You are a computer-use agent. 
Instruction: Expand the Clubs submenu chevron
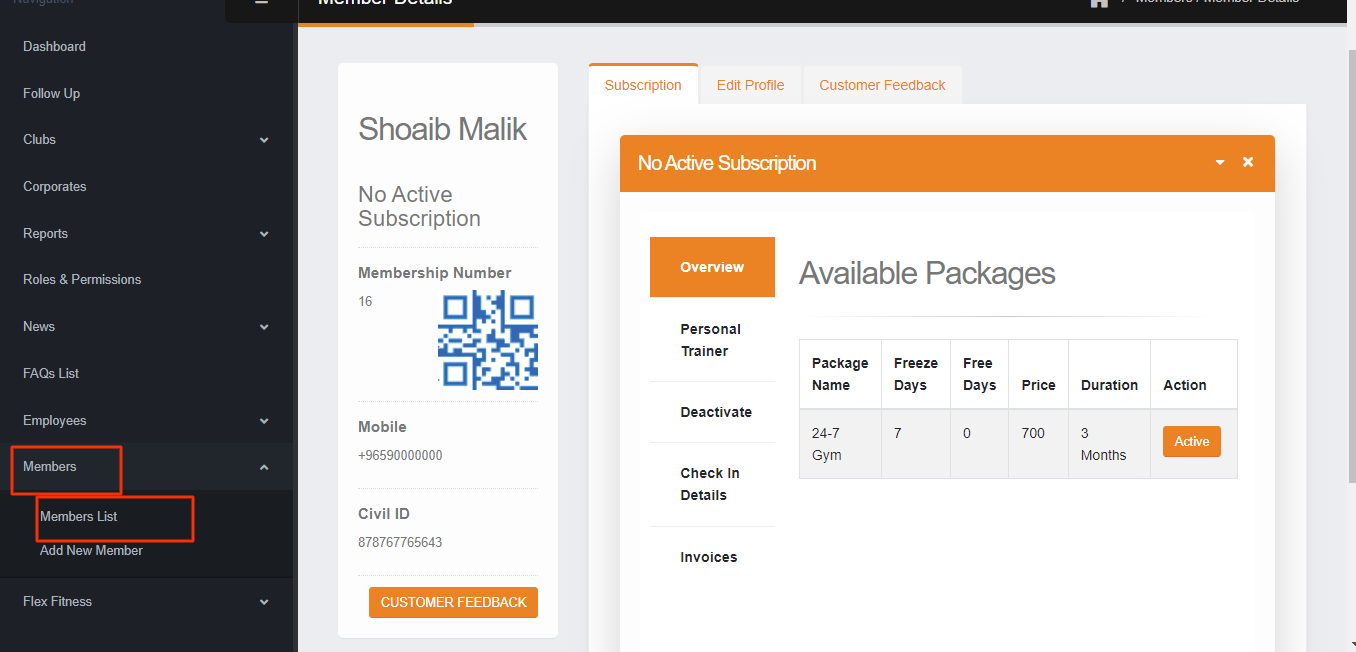pyautogui.click(x=264, y=140)
